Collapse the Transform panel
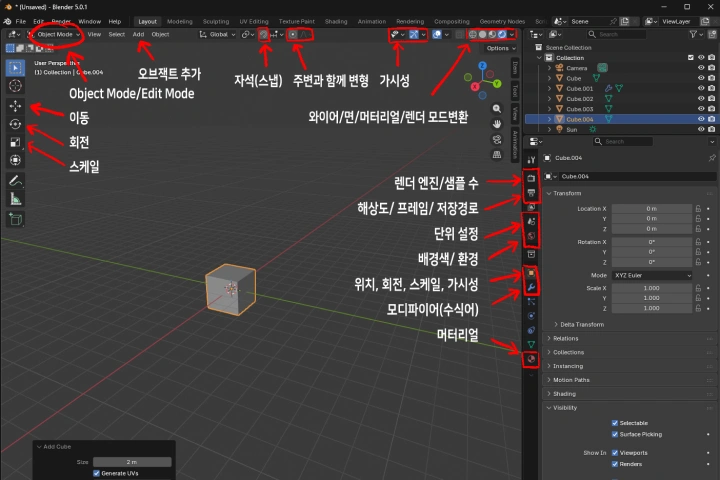The height and width of the screenshot is (480, 720). point(567,193)
